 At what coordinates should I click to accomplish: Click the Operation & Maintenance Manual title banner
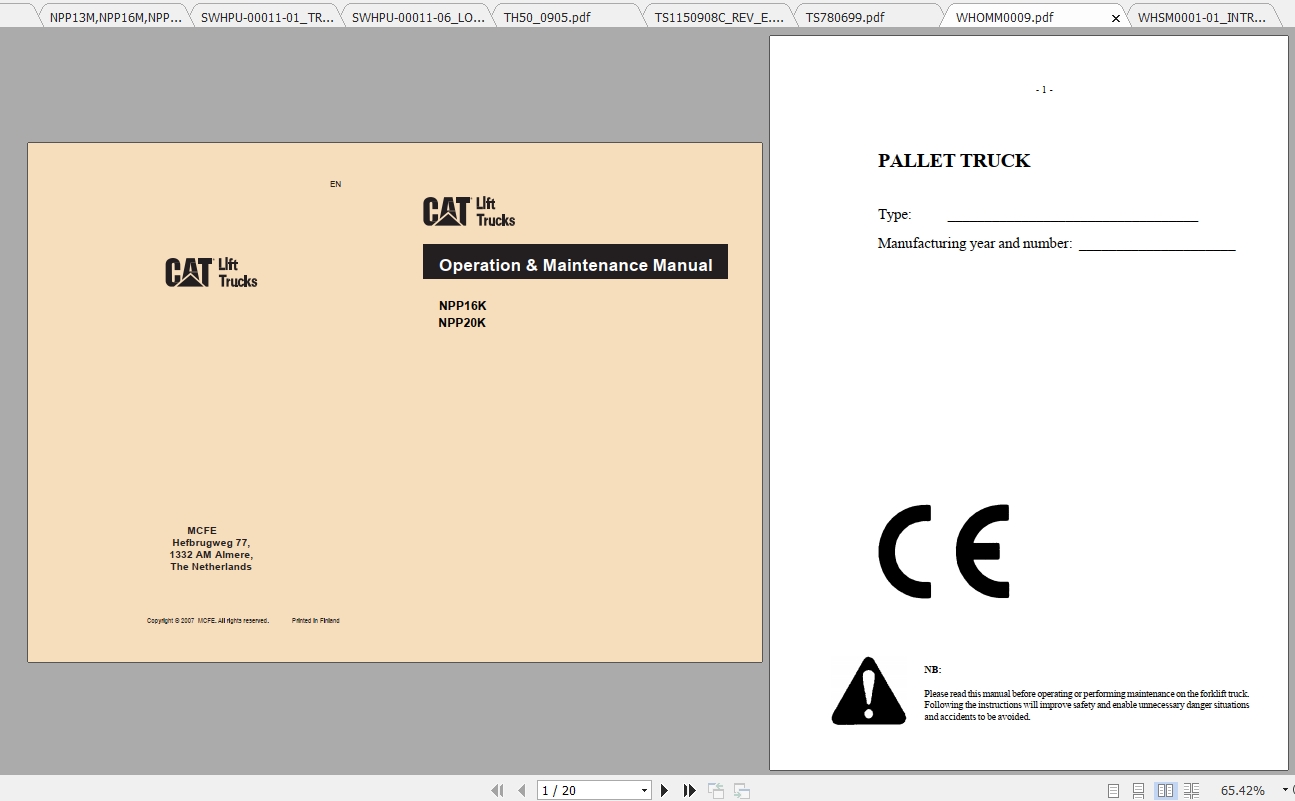click(x=575, y=262)
